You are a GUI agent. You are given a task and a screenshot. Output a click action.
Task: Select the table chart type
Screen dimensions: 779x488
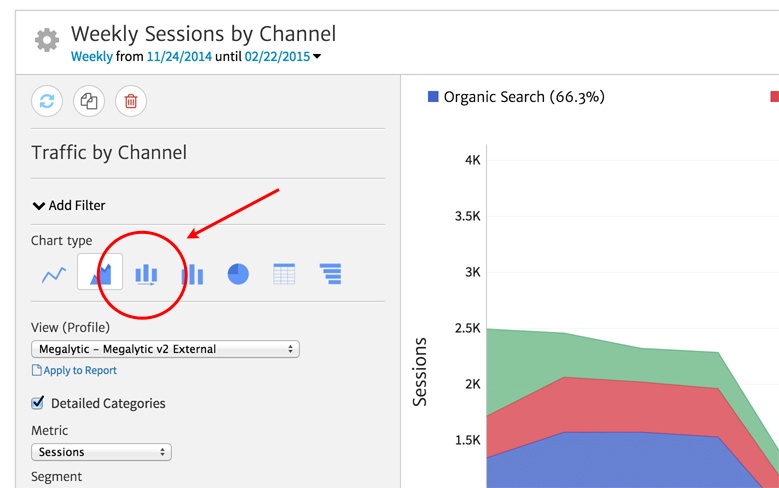(284, 274)
